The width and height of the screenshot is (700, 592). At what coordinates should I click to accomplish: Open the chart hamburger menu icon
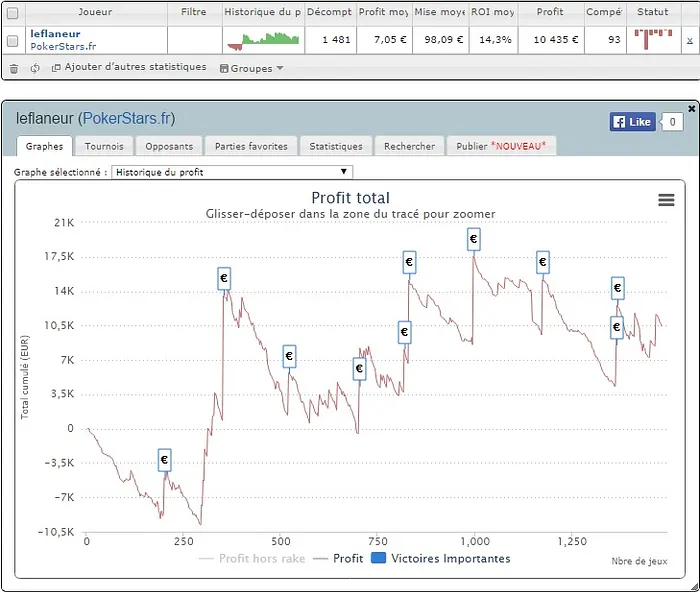pyautogui.click(x=666, y=200)
